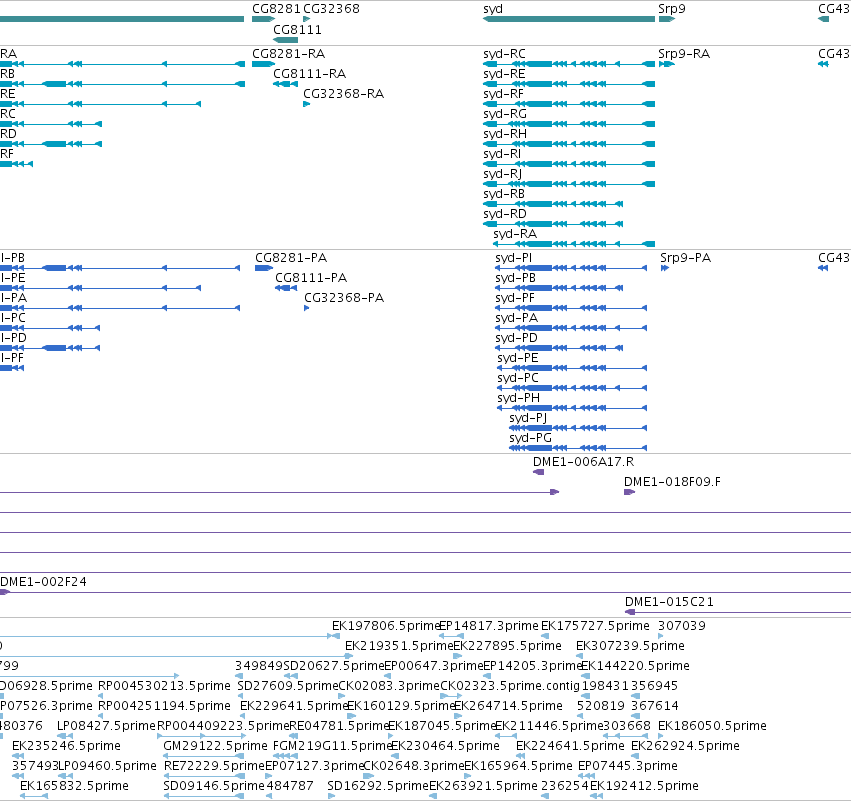Select transcript syd-RF
851x801 pixels.
point(503,94)
